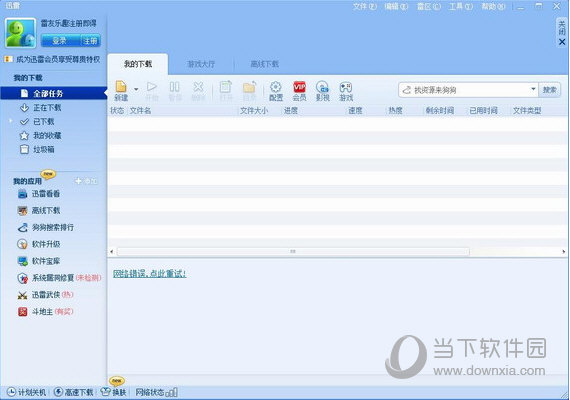Open the 雷区 menu
Screen dimensions: 570x400
click(x=429, y=6)
